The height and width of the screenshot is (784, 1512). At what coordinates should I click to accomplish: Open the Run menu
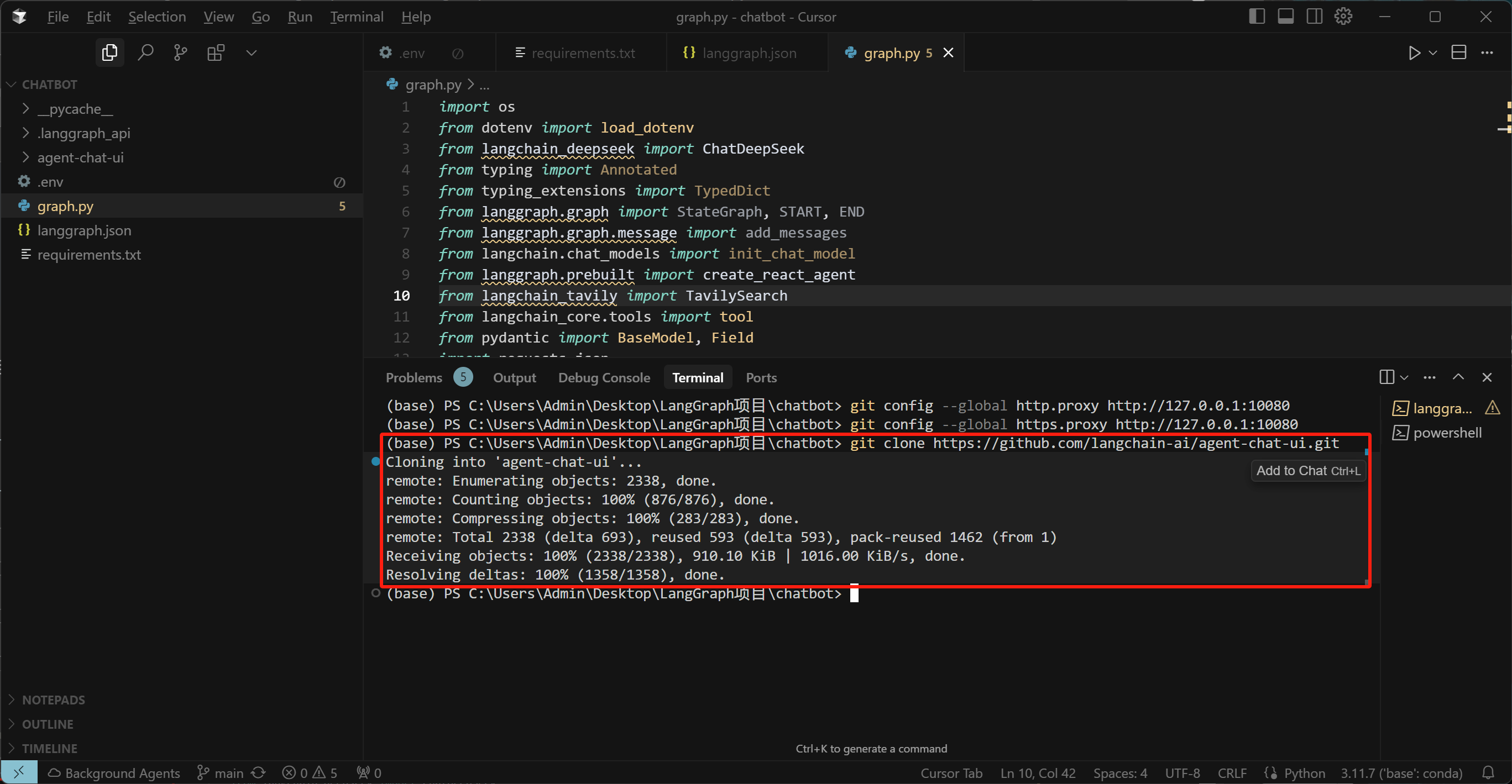pos(299,17)
